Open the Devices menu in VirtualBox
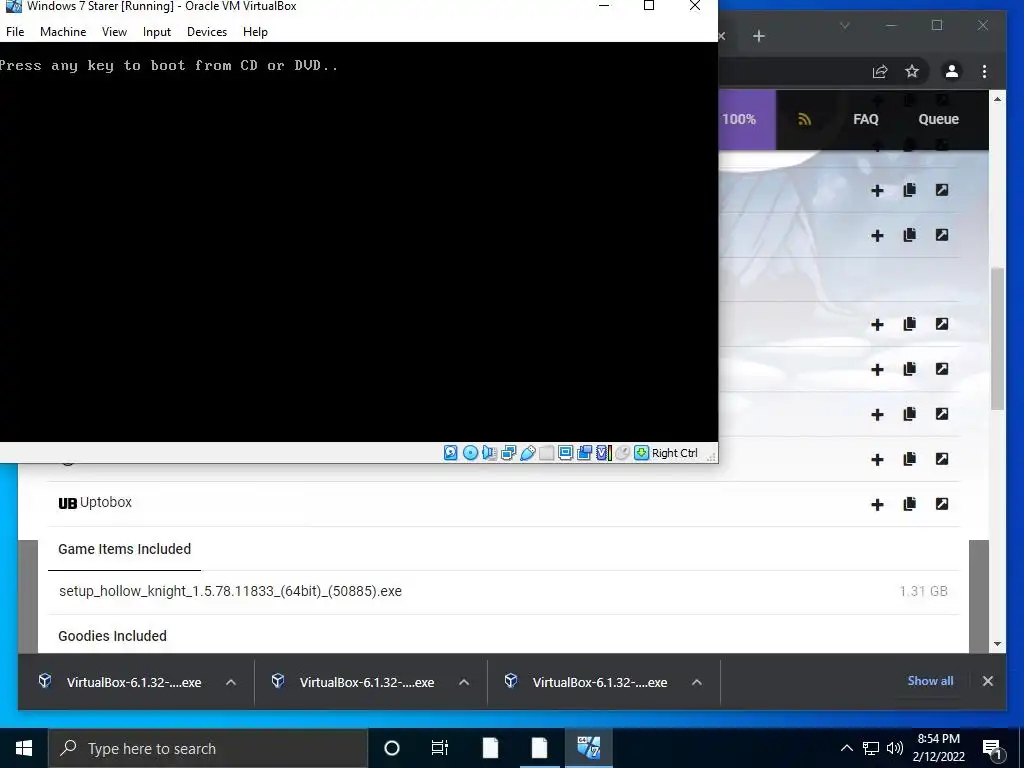 click(207, 31)
